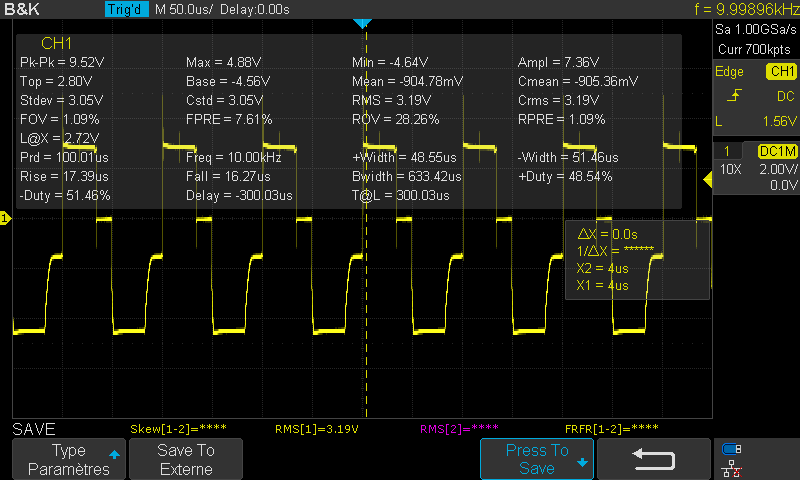Click the Stdev = 3.05V measurement
Image resolution: width=800 pixels, height=480 pixels.
(x=61, y=100)
